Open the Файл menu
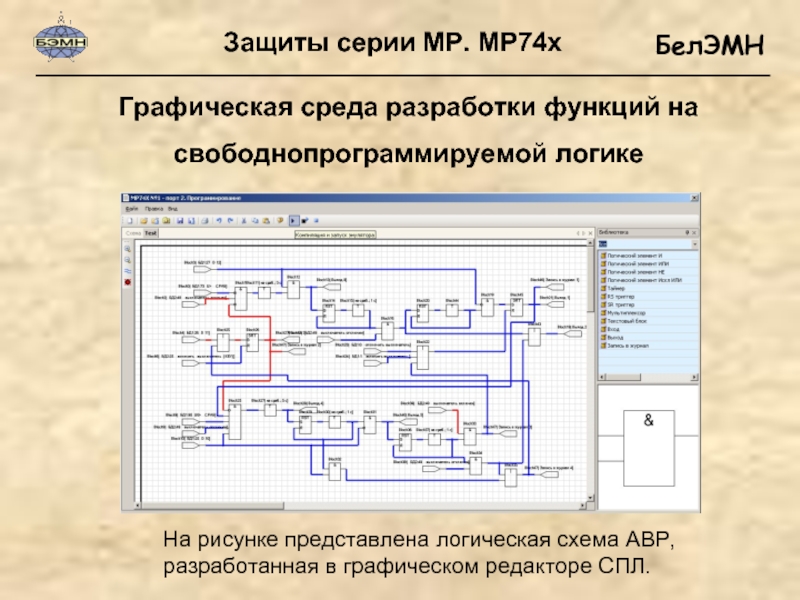 pyautogui.click(x=132, y=209)
